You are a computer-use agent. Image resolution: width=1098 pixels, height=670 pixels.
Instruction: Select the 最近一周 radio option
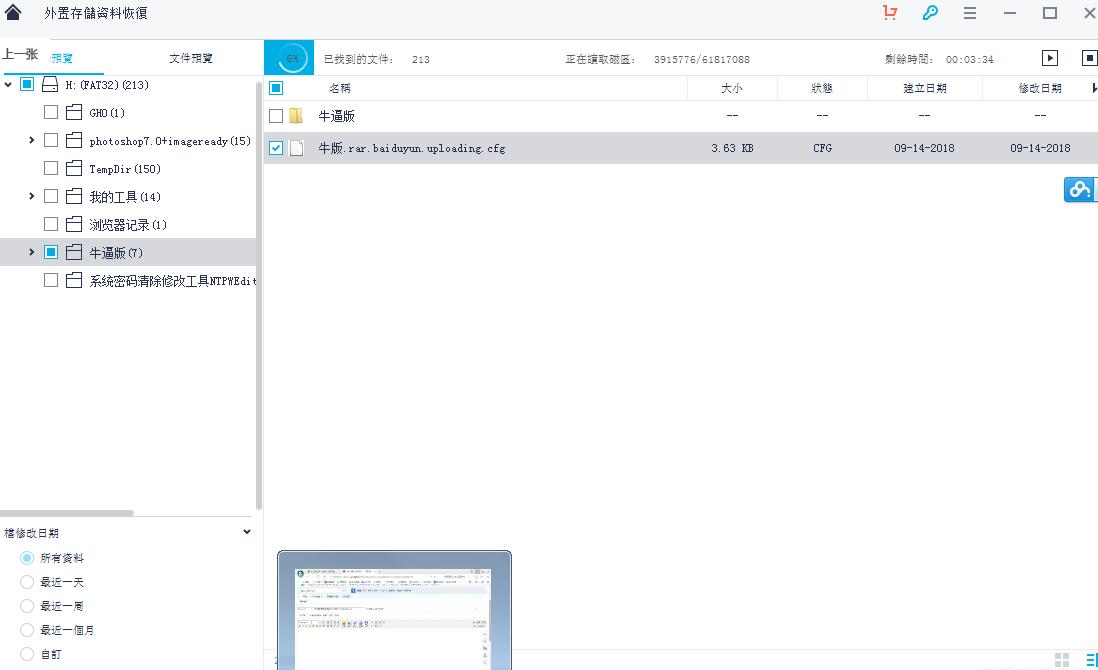tap(27, 606)
